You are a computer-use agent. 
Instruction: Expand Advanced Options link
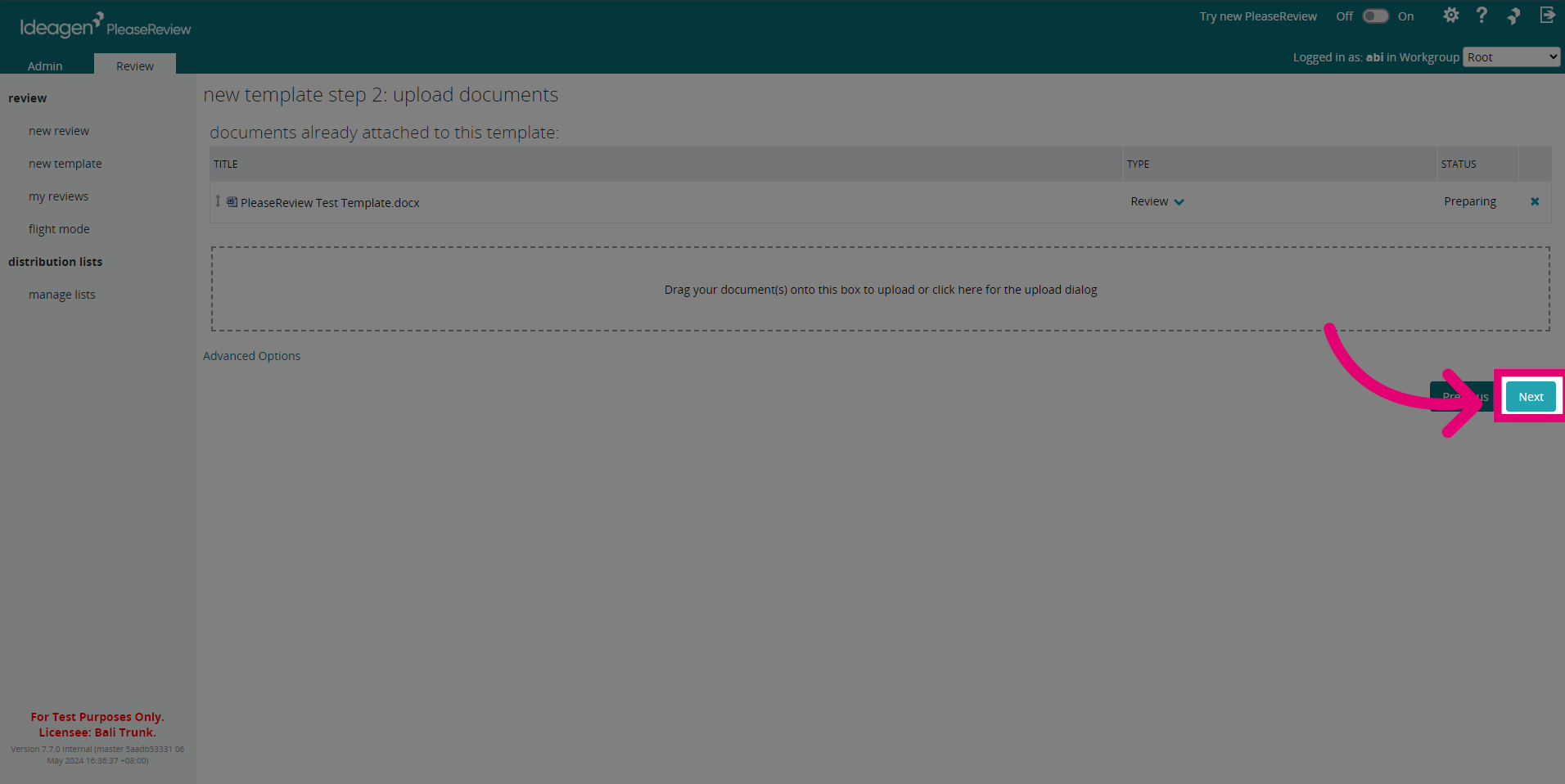[251, 356]
